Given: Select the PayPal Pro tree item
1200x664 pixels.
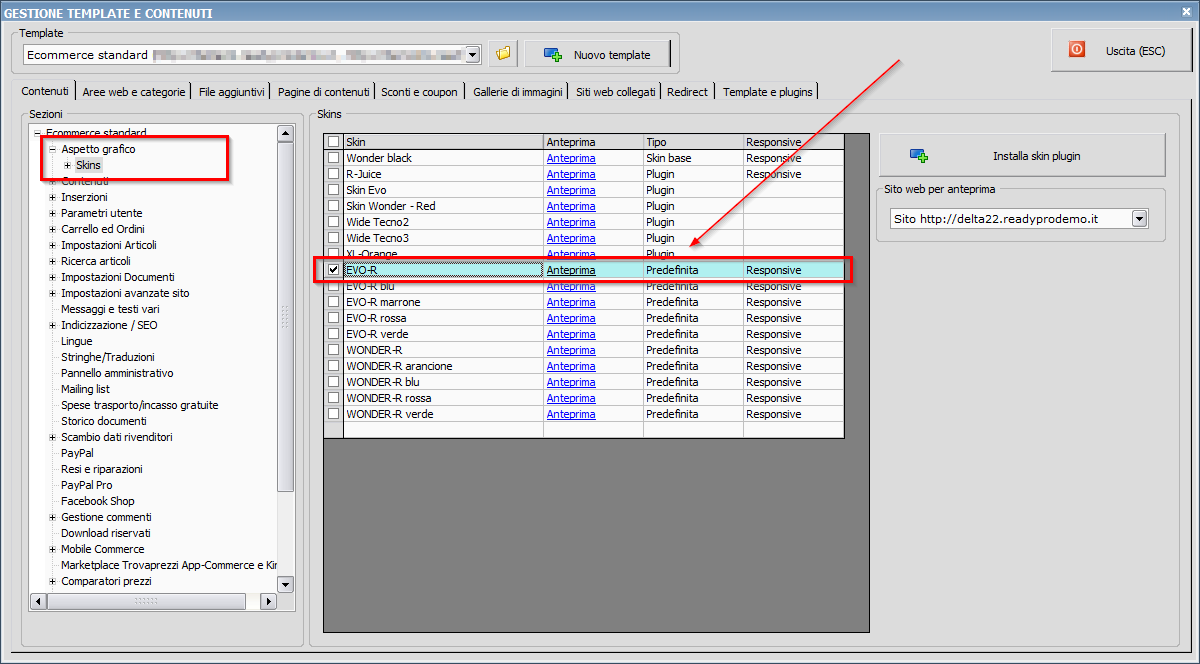Looking at the screenshot, I should pos(87,485).
